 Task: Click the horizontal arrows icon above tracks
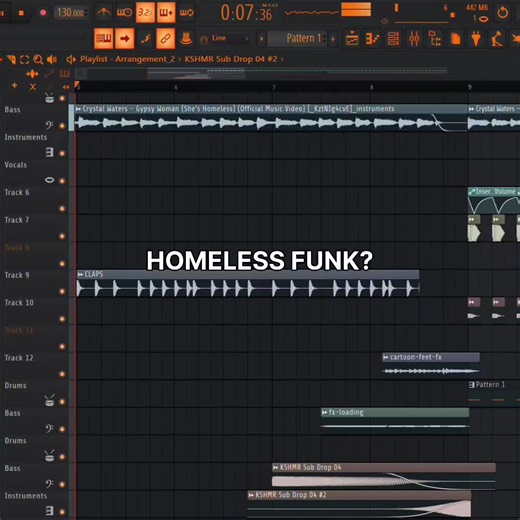66,87
